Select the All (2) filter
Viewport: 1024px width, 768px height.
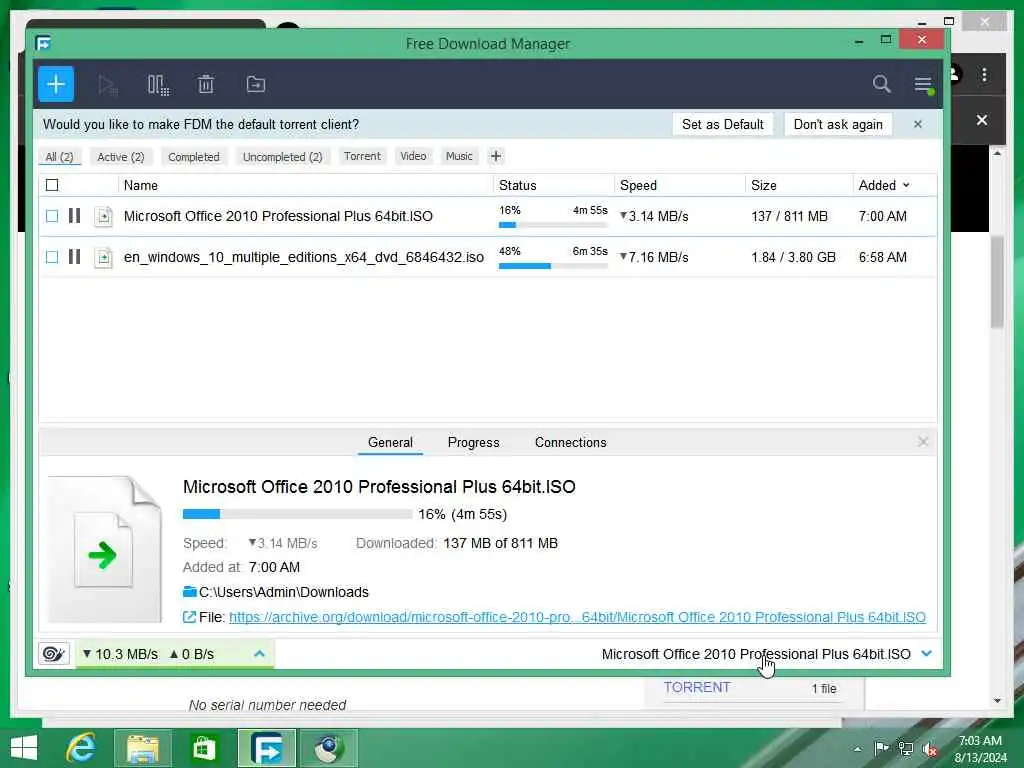[59, 157]
